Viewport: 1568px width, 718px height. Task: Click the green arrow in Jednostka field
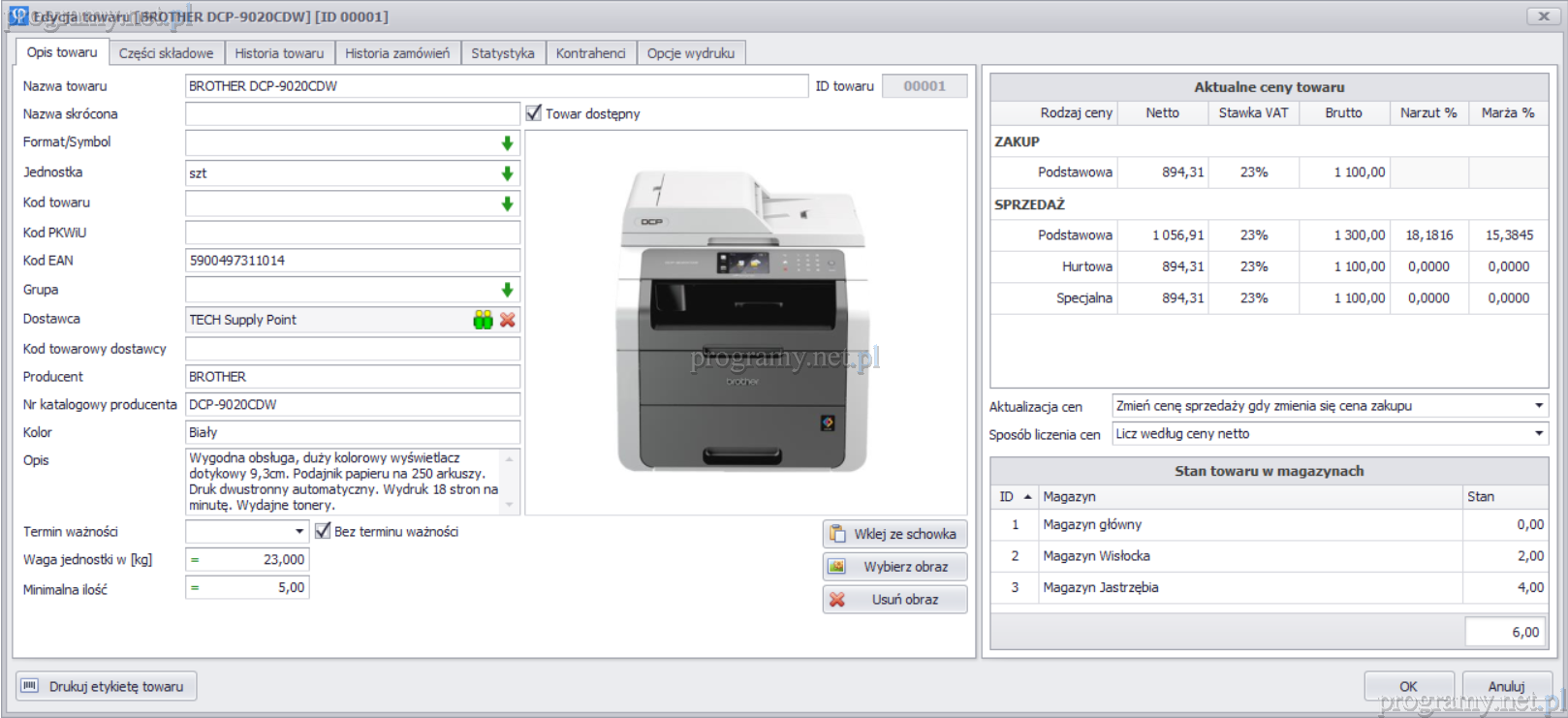(507, 173)
